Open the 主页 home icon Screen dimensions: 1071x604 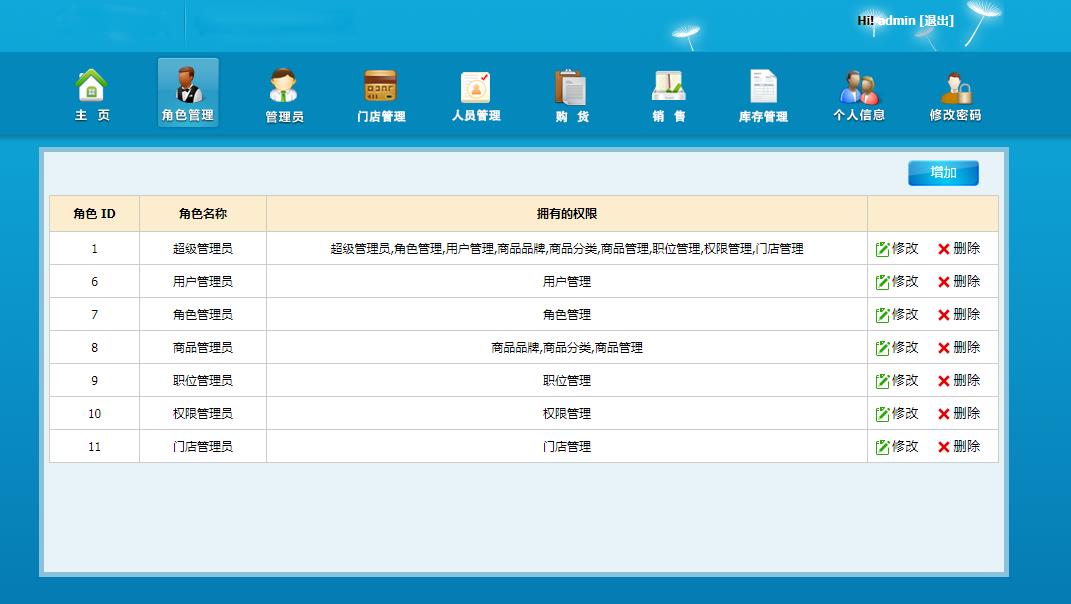click(92, 94)
